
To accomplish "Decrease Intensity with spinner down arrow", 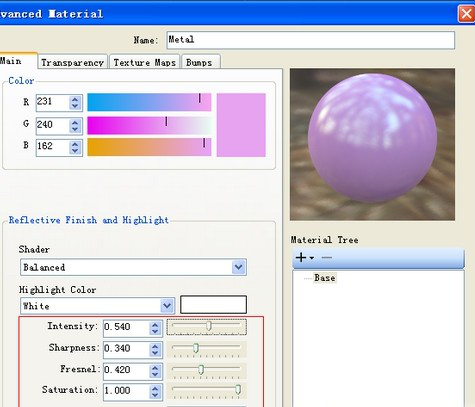I will pyautogui.click(x=155, y=331).
